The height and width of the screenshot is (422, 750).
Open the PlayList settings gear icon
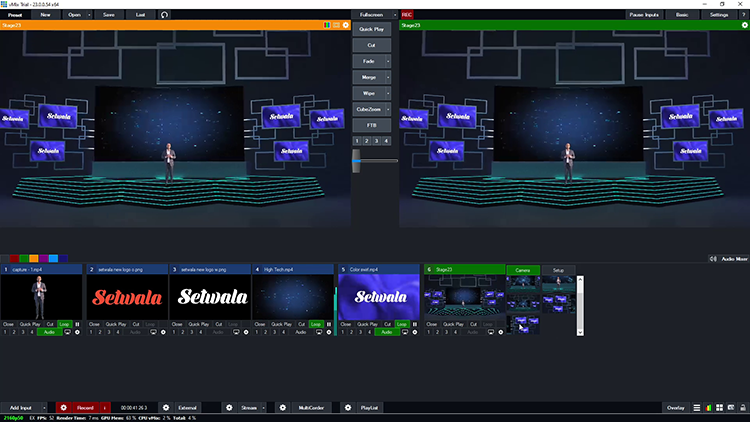click(x=348, y=408)
